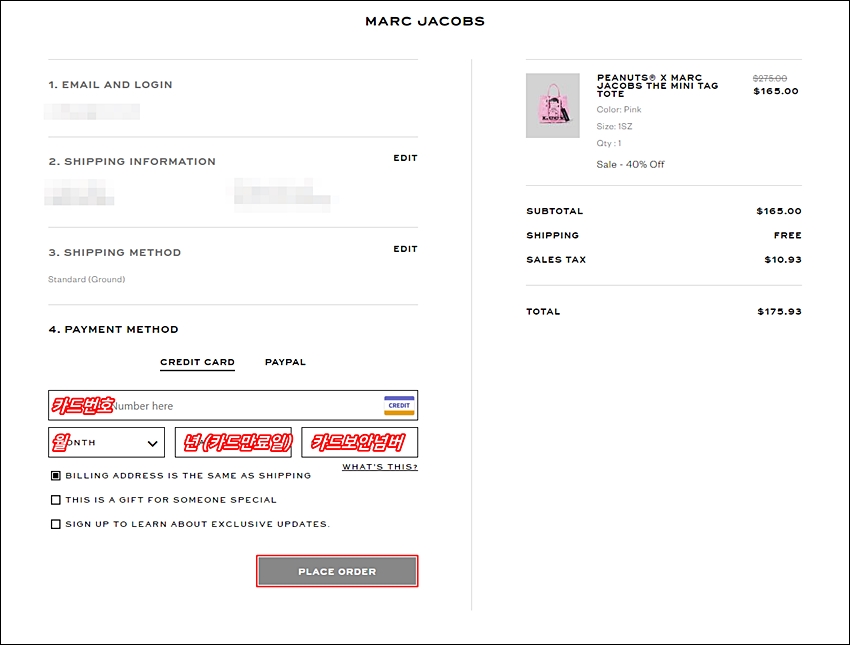Image resolution: width=850 pixels, height=645 pixels.
Task: Select the Credit Card payment tab
Action: pyautogui.click(x=197, y=362)
